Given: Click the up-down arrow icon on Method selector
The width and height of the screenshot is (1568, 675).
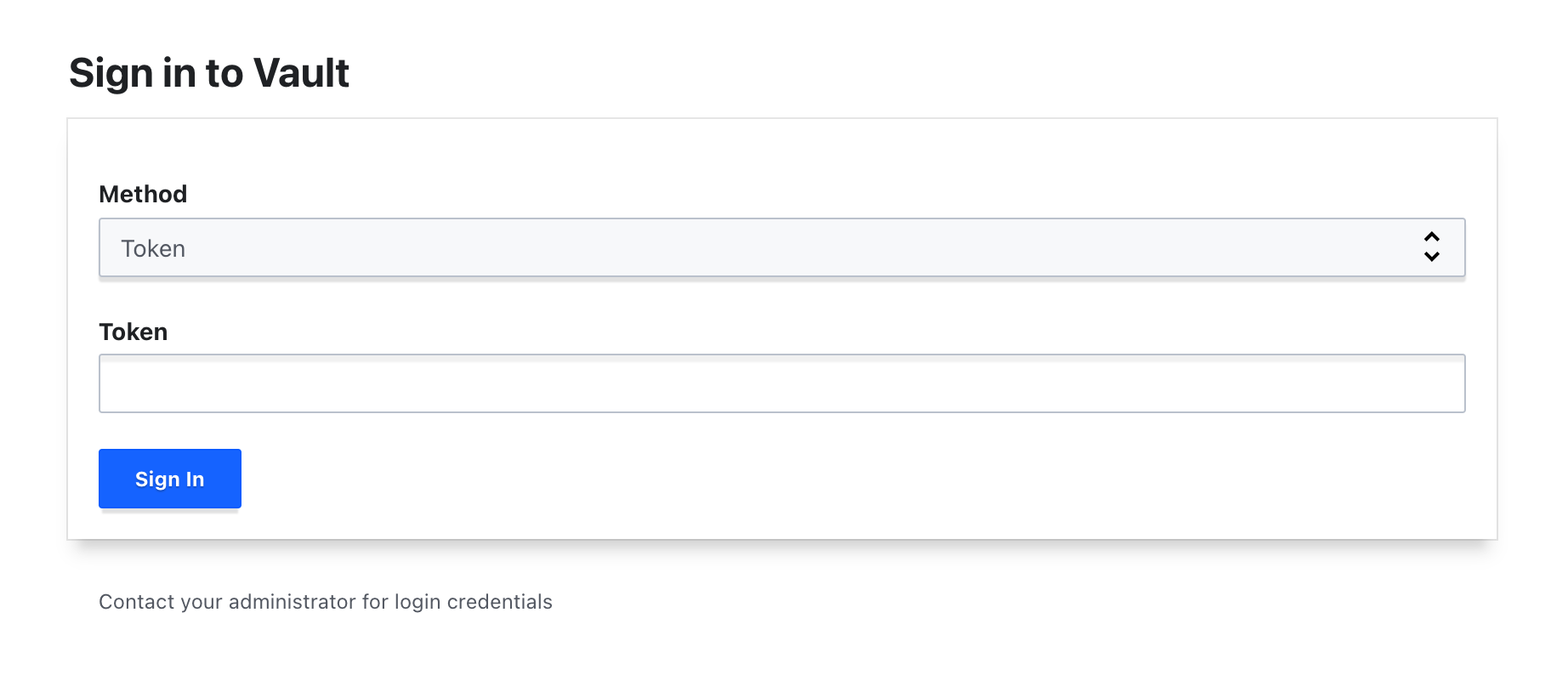Looking at the screenshot, I should (1434, 248).
